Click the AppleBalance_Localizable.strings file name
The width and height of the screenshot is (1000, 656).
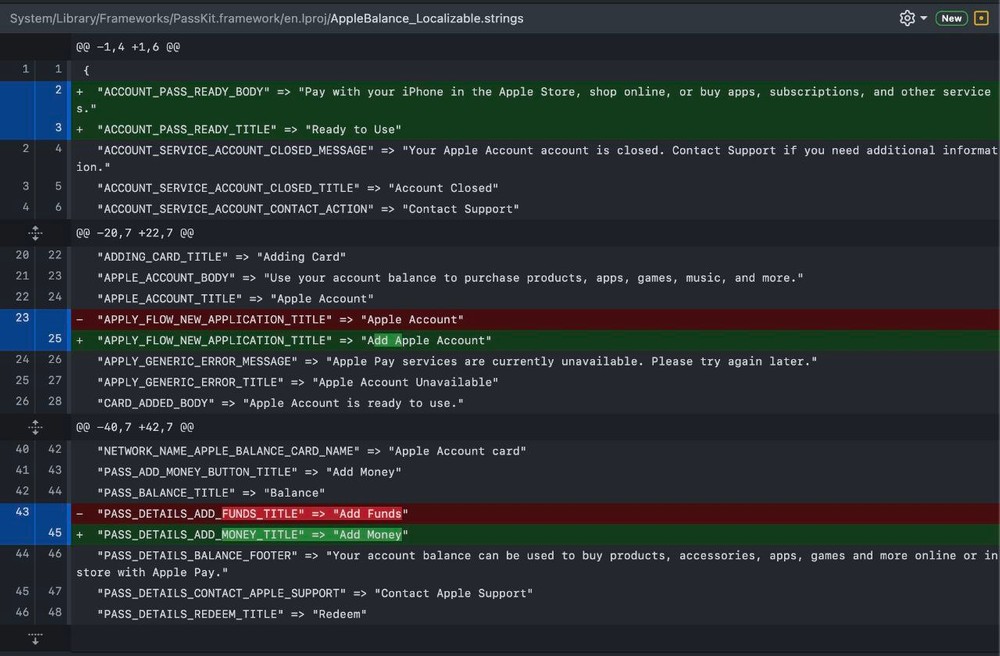tap(427, 18)
